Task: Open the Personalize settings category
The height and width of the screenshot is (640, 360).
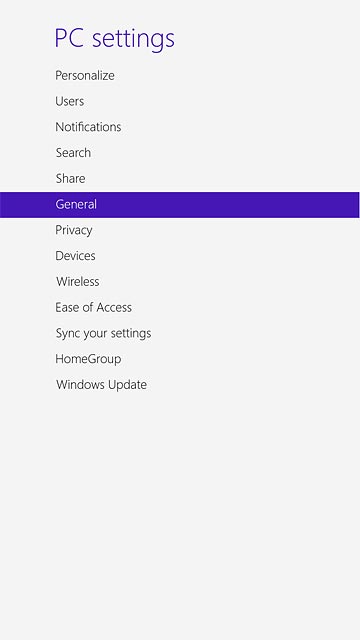Action: (85, 76)
